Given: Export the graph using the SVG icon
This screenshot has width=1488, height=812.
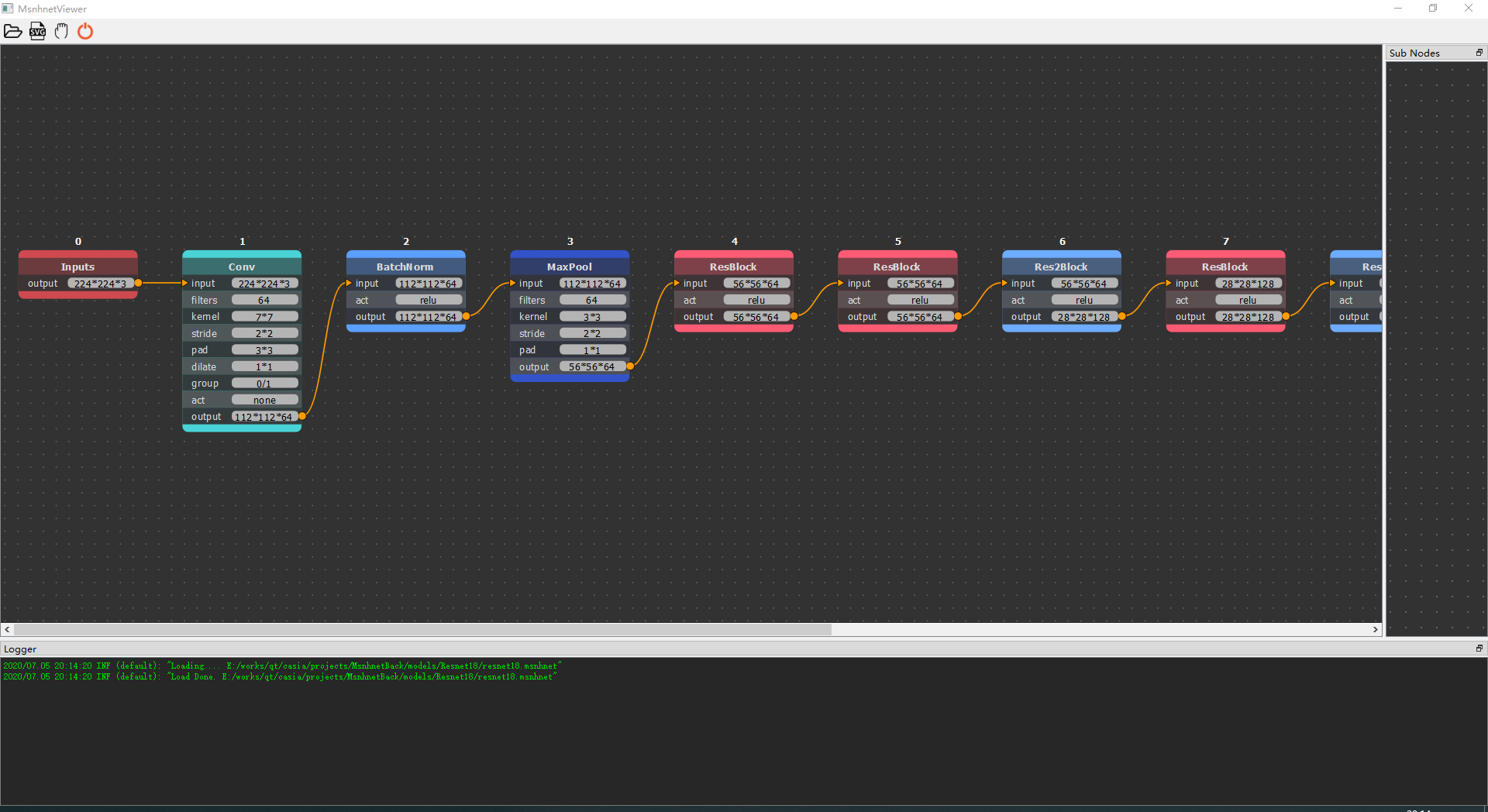Looking at the screenshot, I should [37, 31].
